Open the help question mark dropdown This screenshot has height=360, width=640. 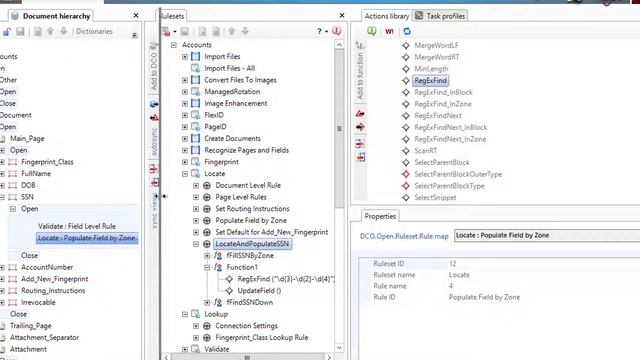(x=322, y=31)
